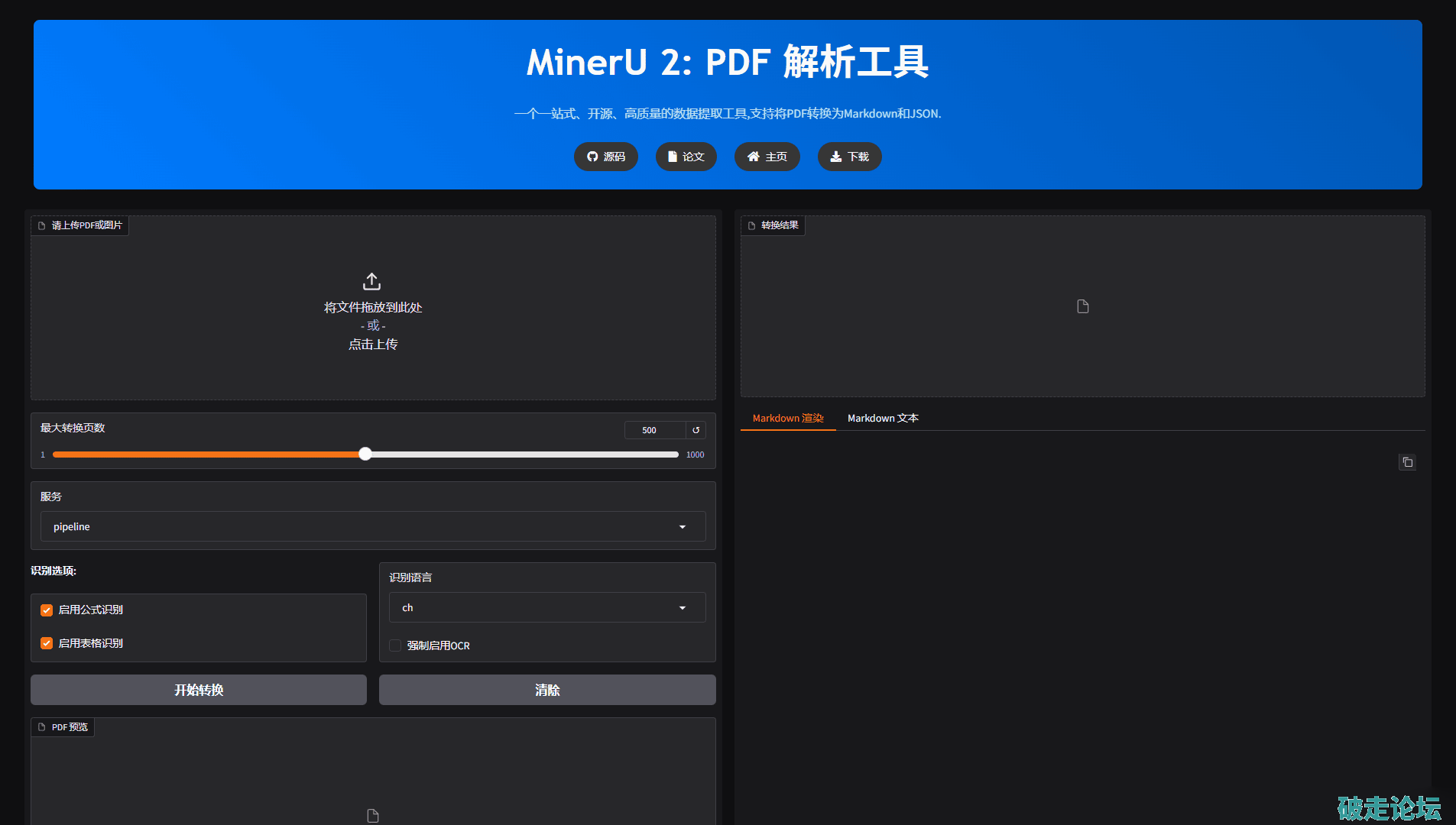
Task: Click the 清除 button
Action: tap(547, 690)
